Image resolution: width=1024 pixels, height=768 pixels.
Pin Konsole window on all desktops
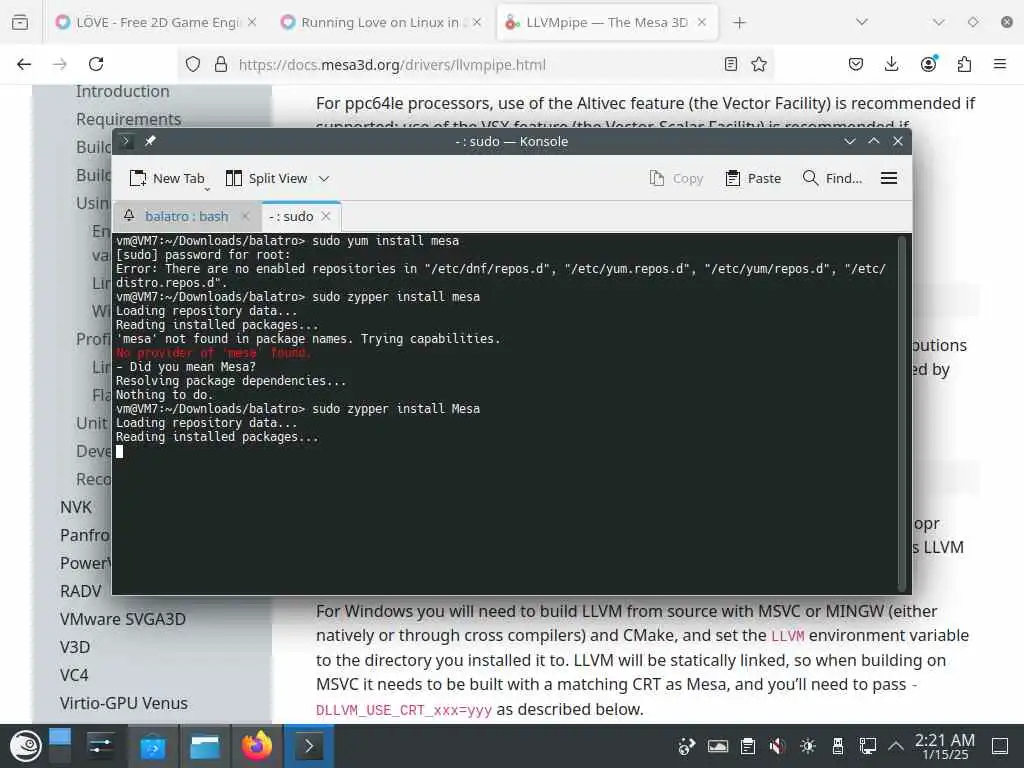coord(150,141)
